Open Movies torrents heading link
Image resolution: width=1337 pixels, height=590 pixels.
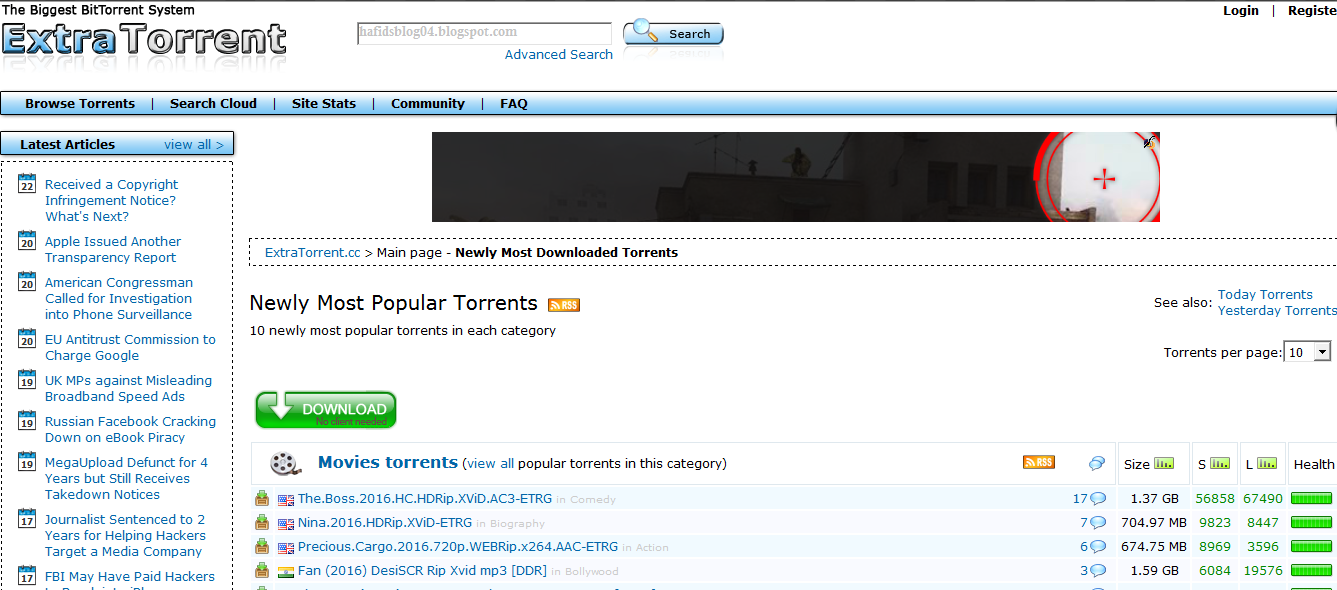(x=388, y=462)
